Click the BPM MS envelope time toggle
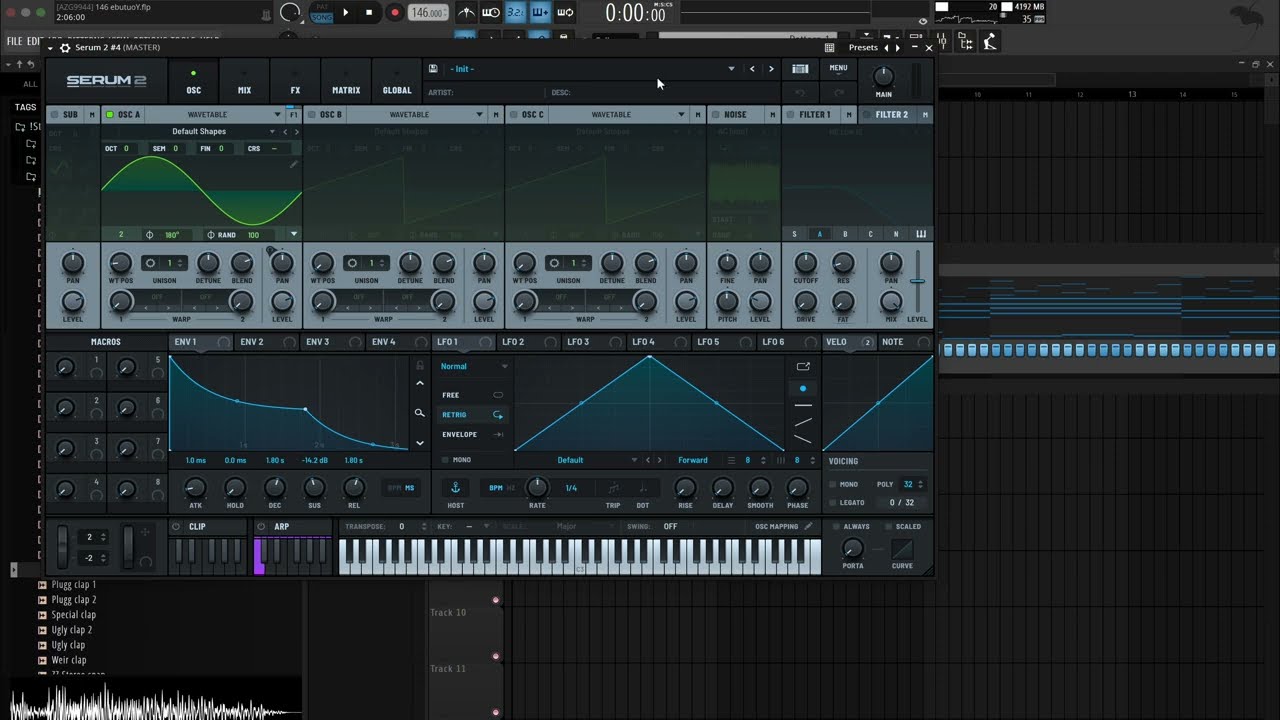This screenshot has height=720, width=1280. point(401,488)
